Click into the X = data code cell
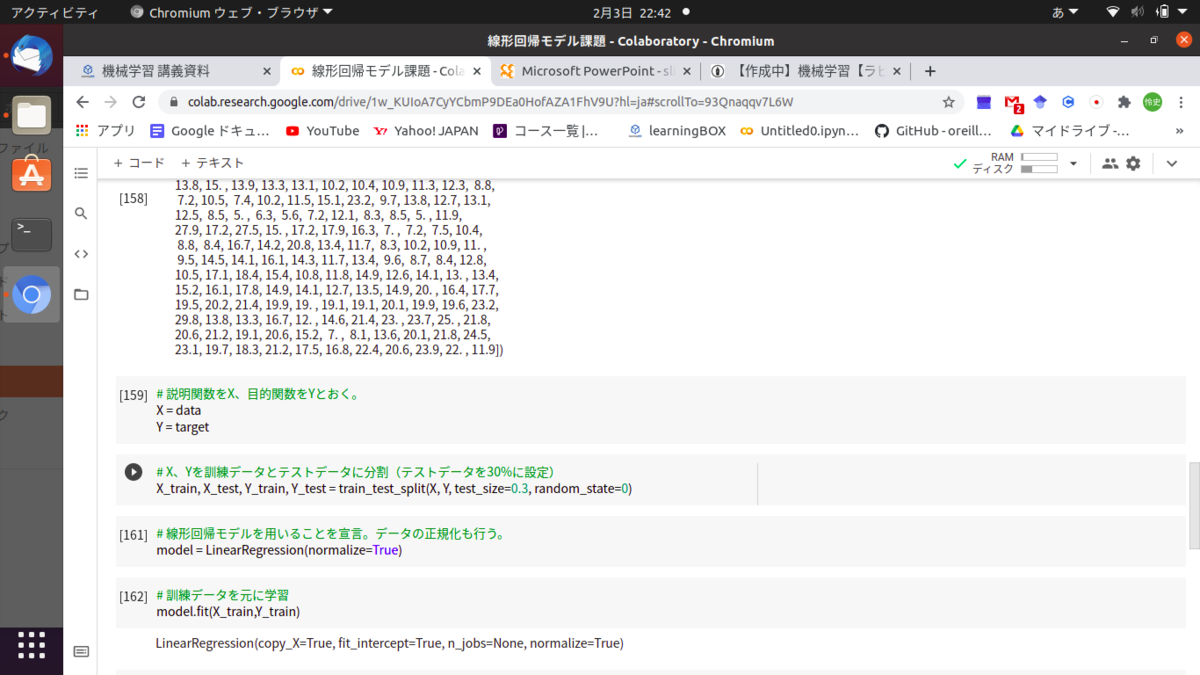Screen dimensions: 1200x675 point(650,410)
